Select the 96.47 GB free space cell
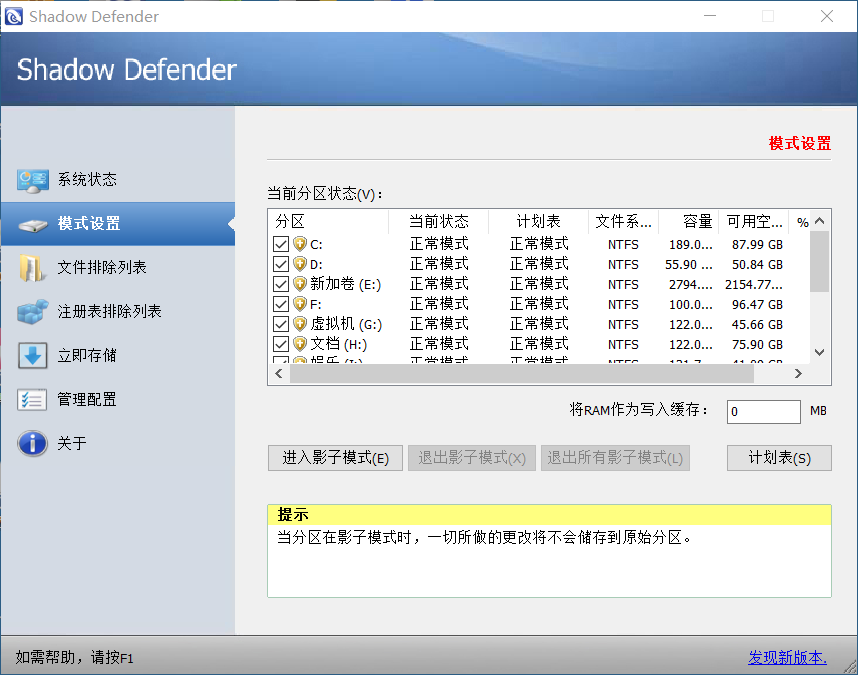 point(757,305)
